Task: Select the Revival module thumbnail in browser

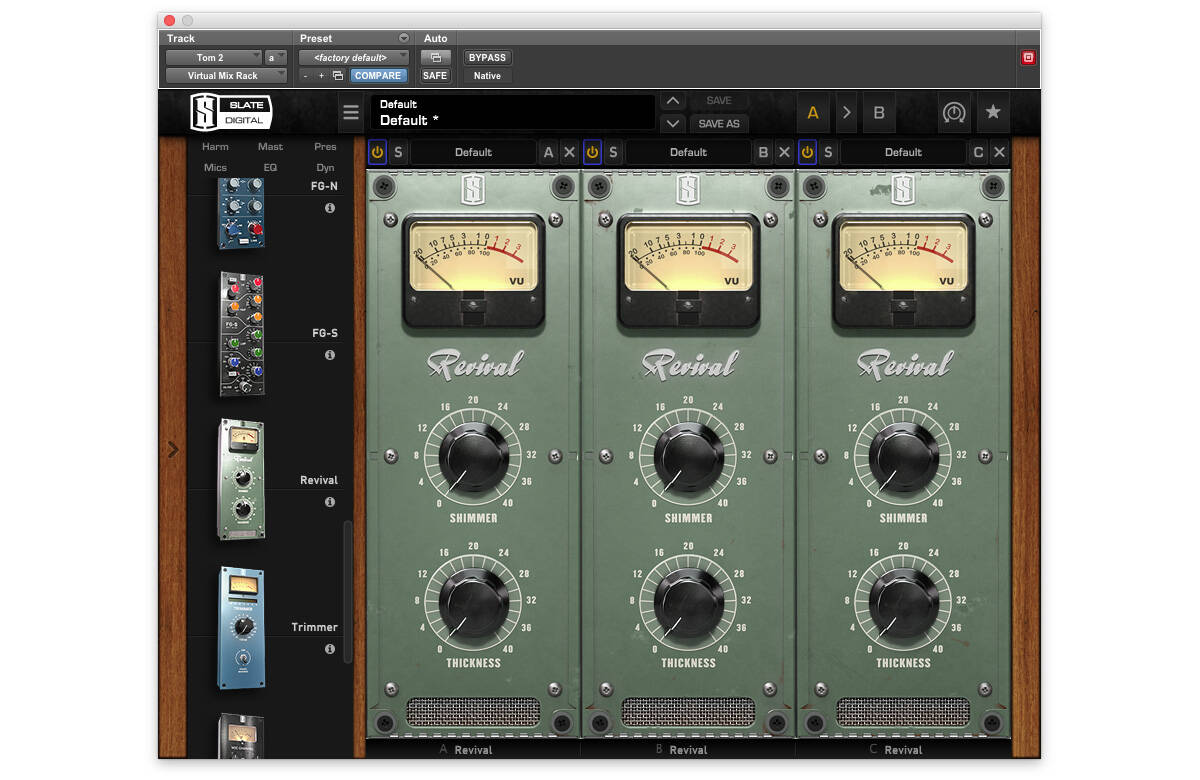Action: (241, 482)
